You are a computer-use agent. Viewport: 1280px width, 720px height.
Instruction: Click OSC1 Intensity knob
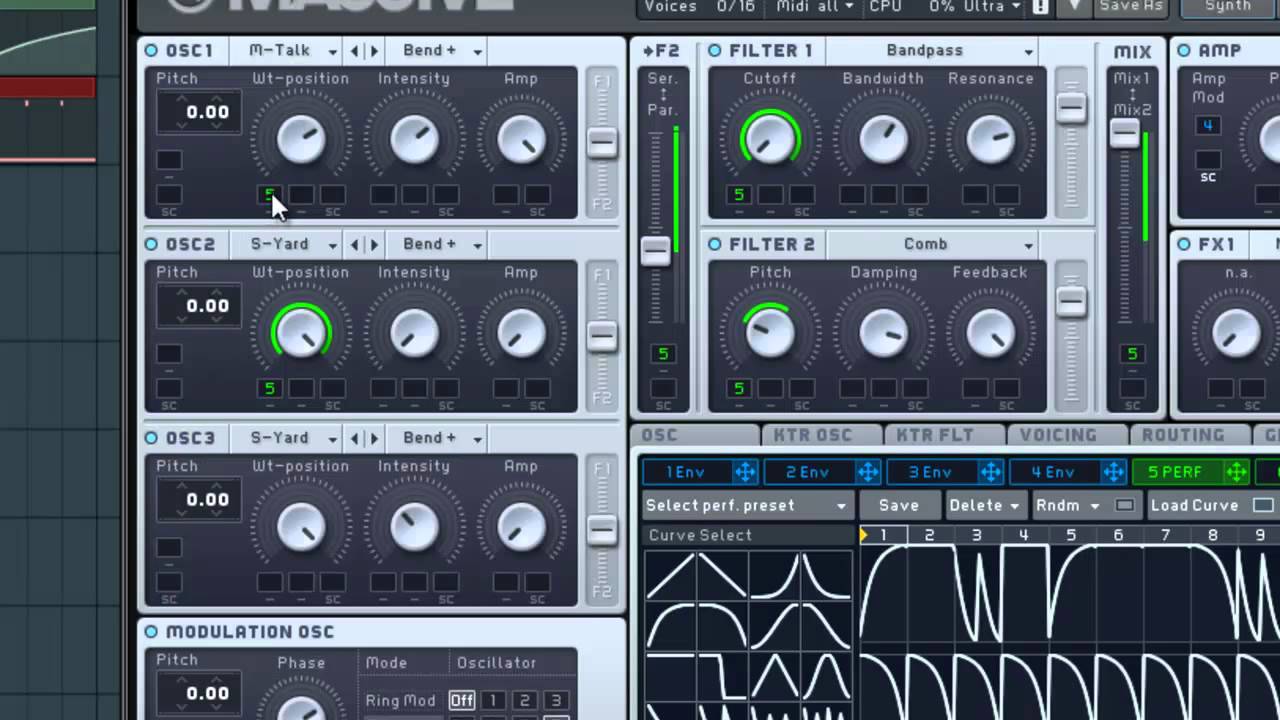point(414,139)
